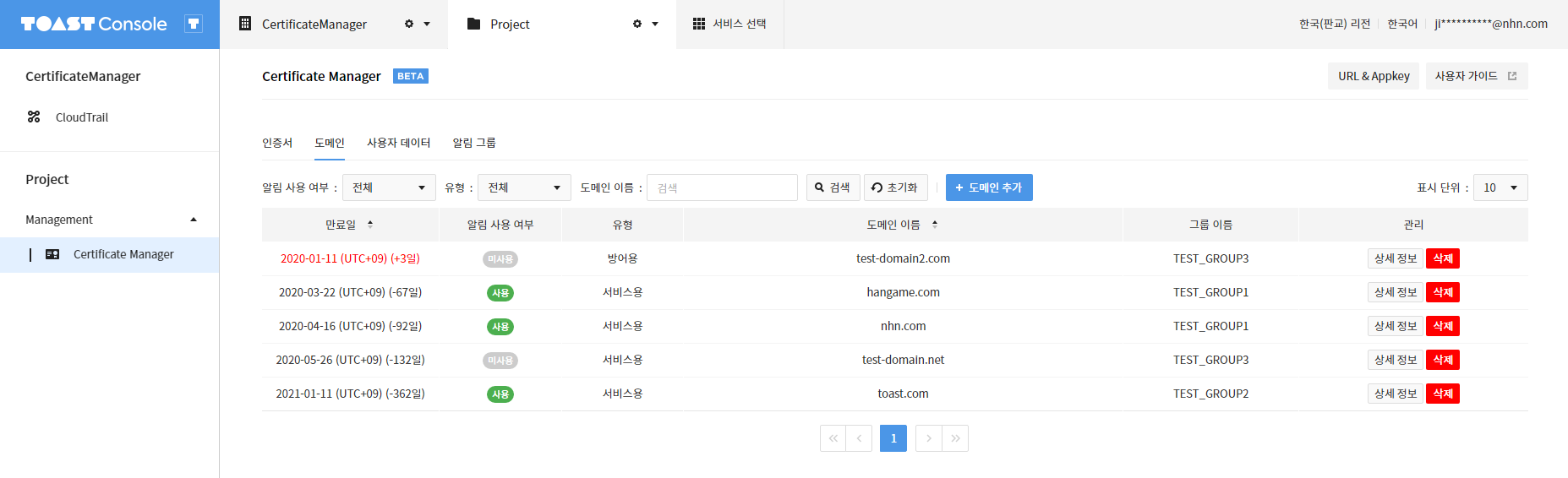Open the 표시 단위 page size dropdown
Viewport: 1568px width, 478px height.
tap(1500, 187)
